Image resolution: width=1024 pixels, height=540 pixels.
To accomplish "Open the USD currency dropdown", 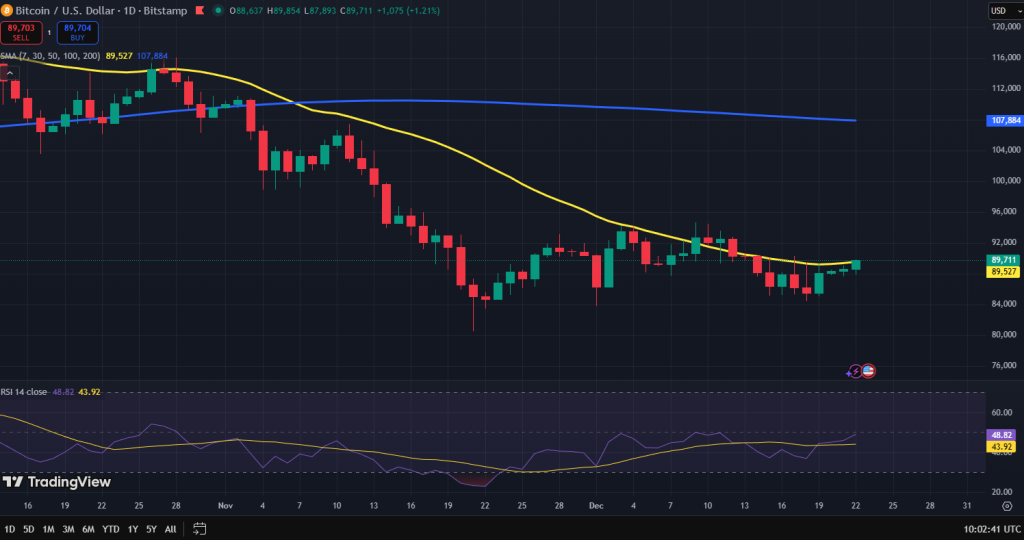I will [x=1004, y=10].
